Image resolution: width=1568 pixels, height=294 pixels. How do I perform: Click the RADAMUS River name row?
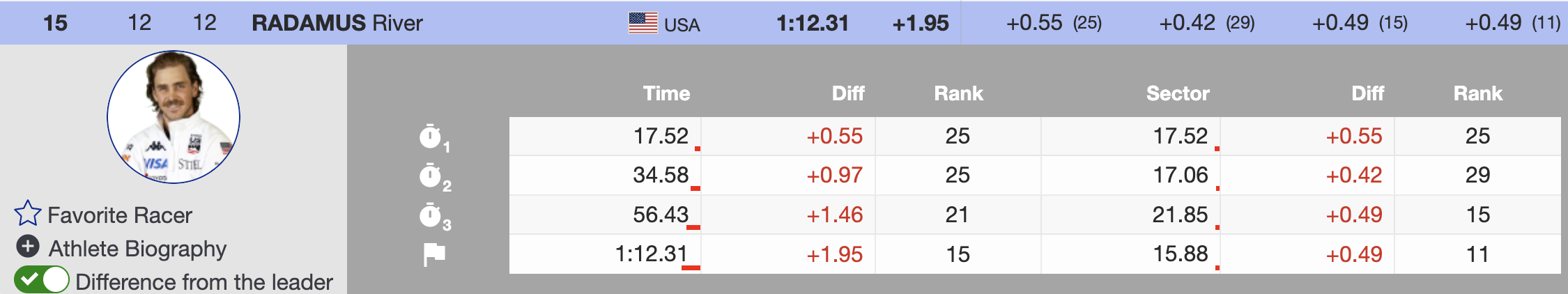pyautogui.click(x=337, y=23)
